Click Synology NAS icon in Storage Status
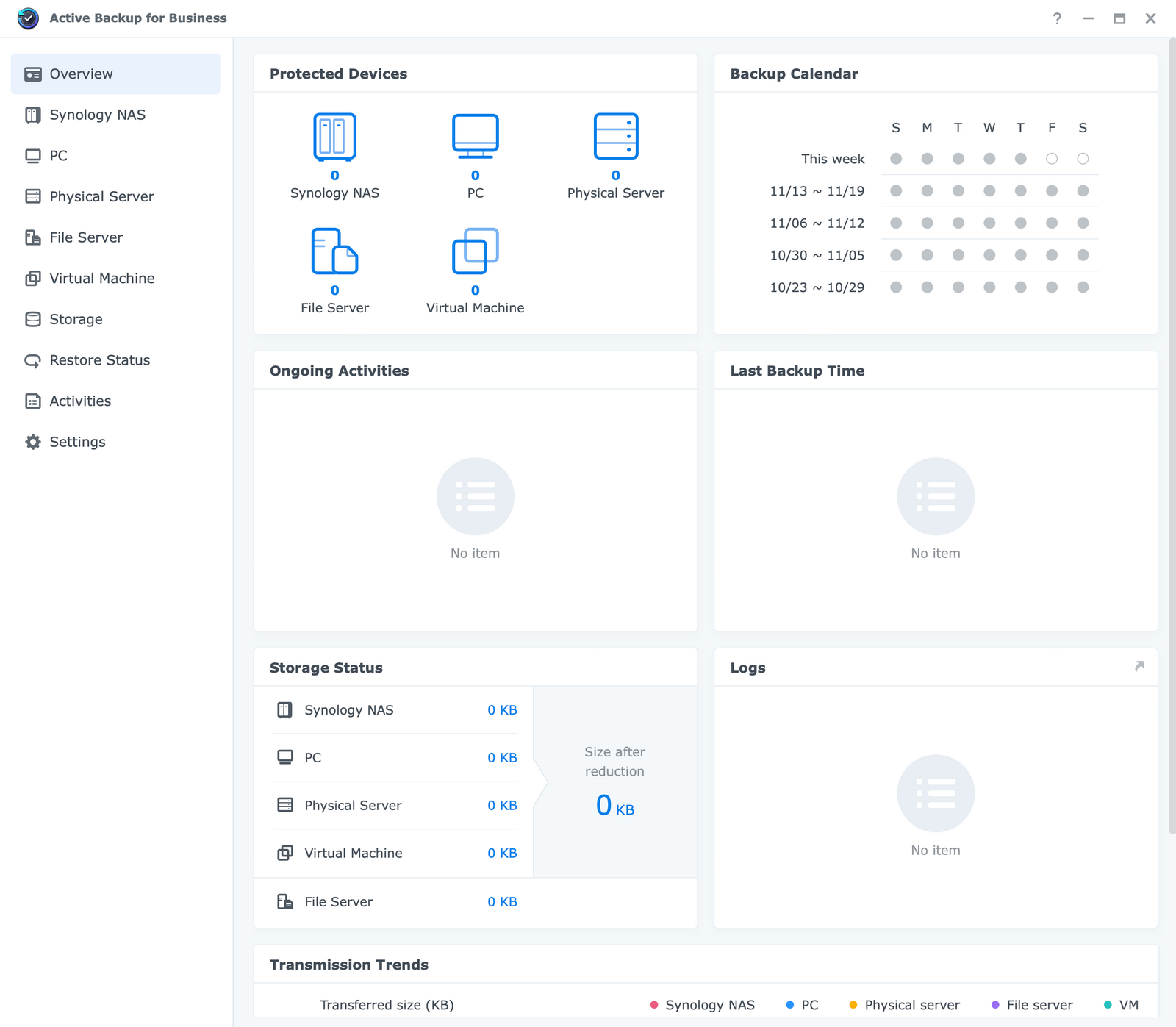1176x1027 pixels. [285, 710]
